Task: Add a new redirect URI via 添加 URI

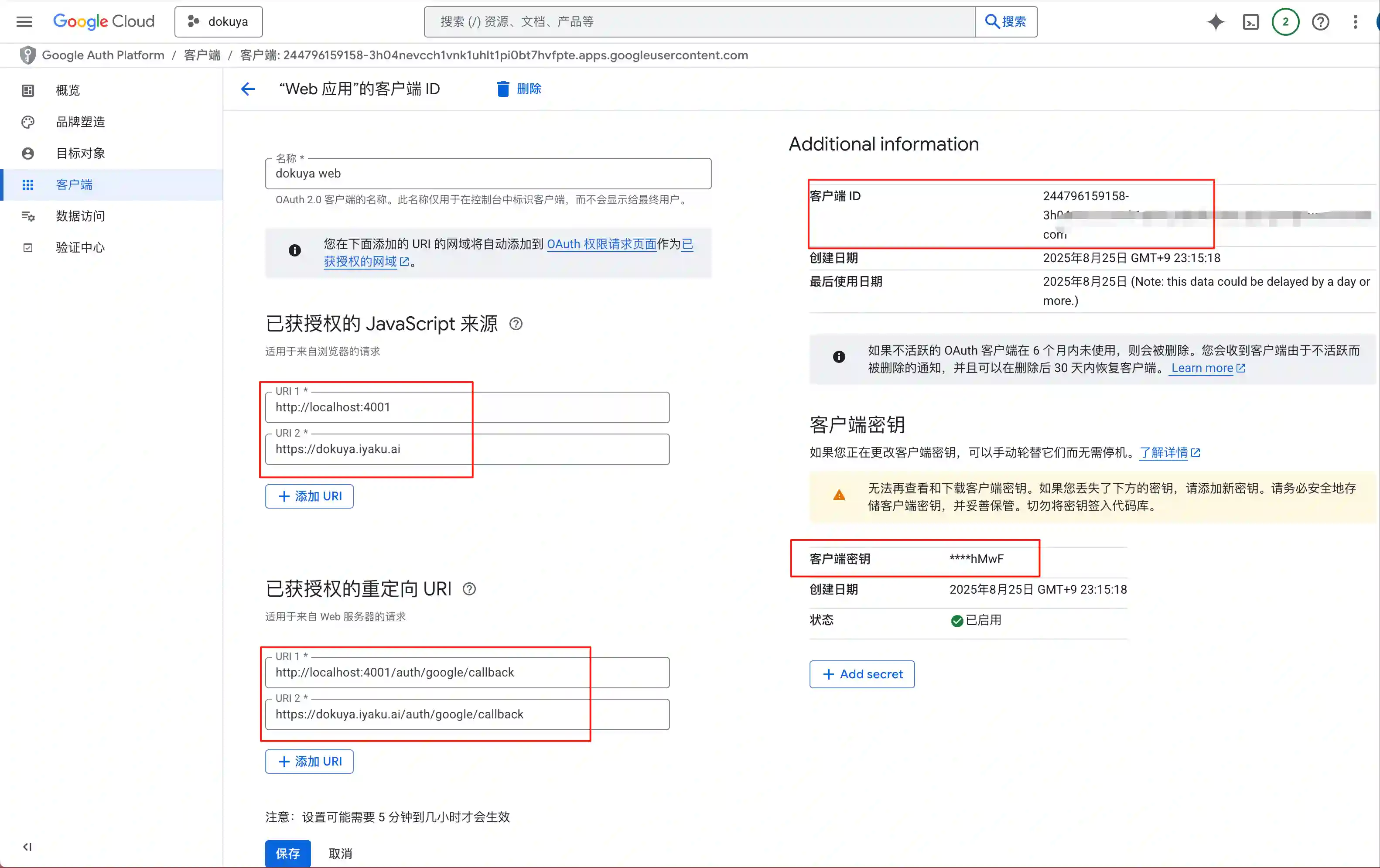Action: pyautogui.click(x=309, y=761)
